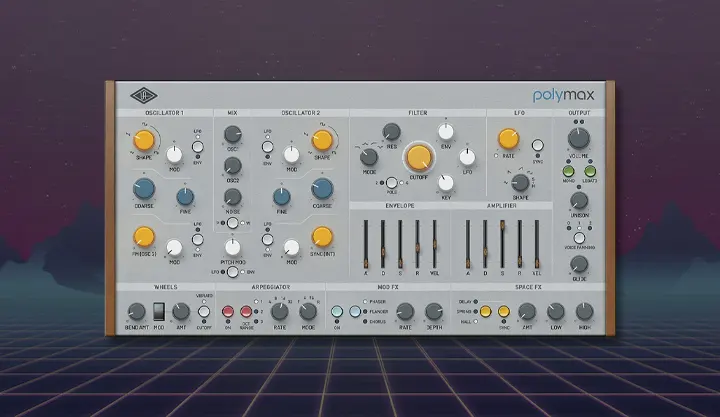Toggle Oscillator 2 shape LFO/ENV switch

pyautogui.click(x=267, y=147)
